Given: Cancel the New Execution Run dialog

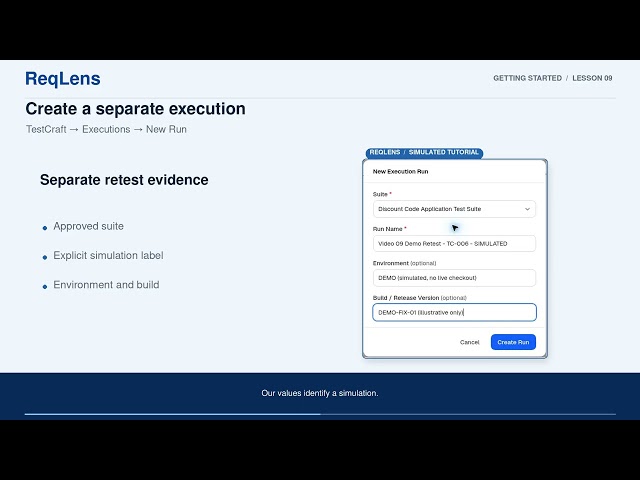Looking at the screenshot, I should (469, 342).
